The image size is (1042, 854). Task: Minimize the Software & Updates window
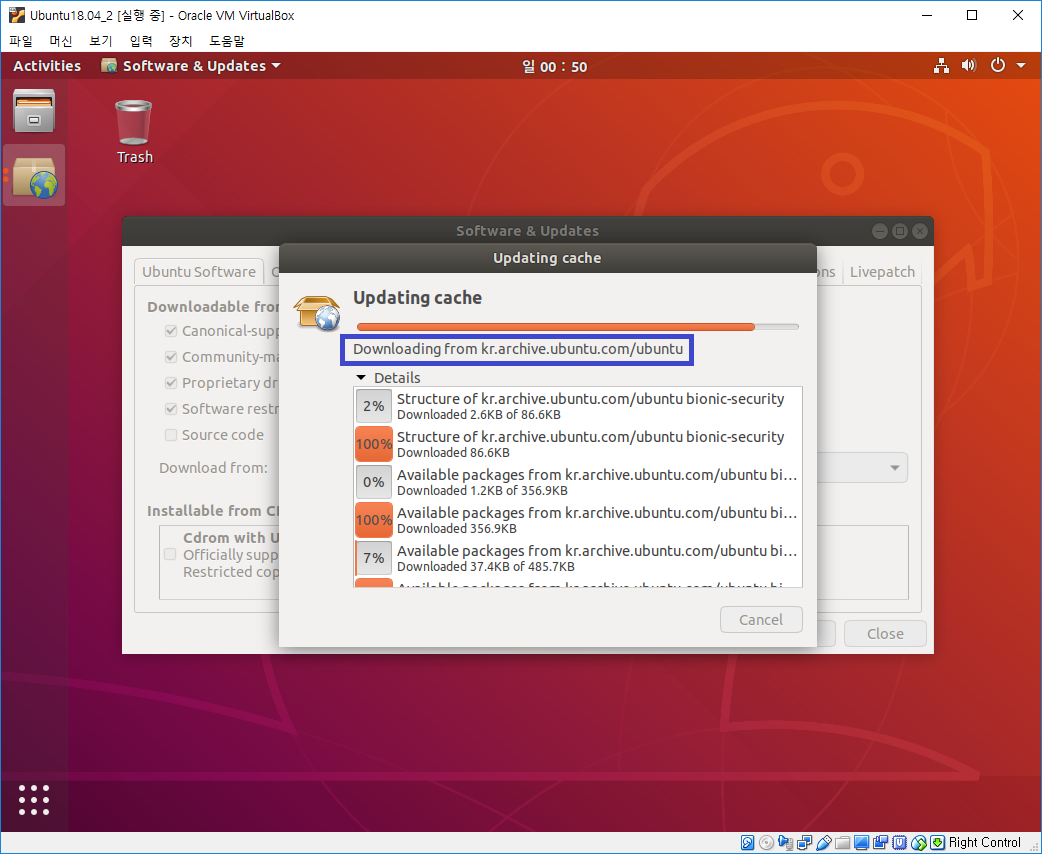tap(879, 231)
